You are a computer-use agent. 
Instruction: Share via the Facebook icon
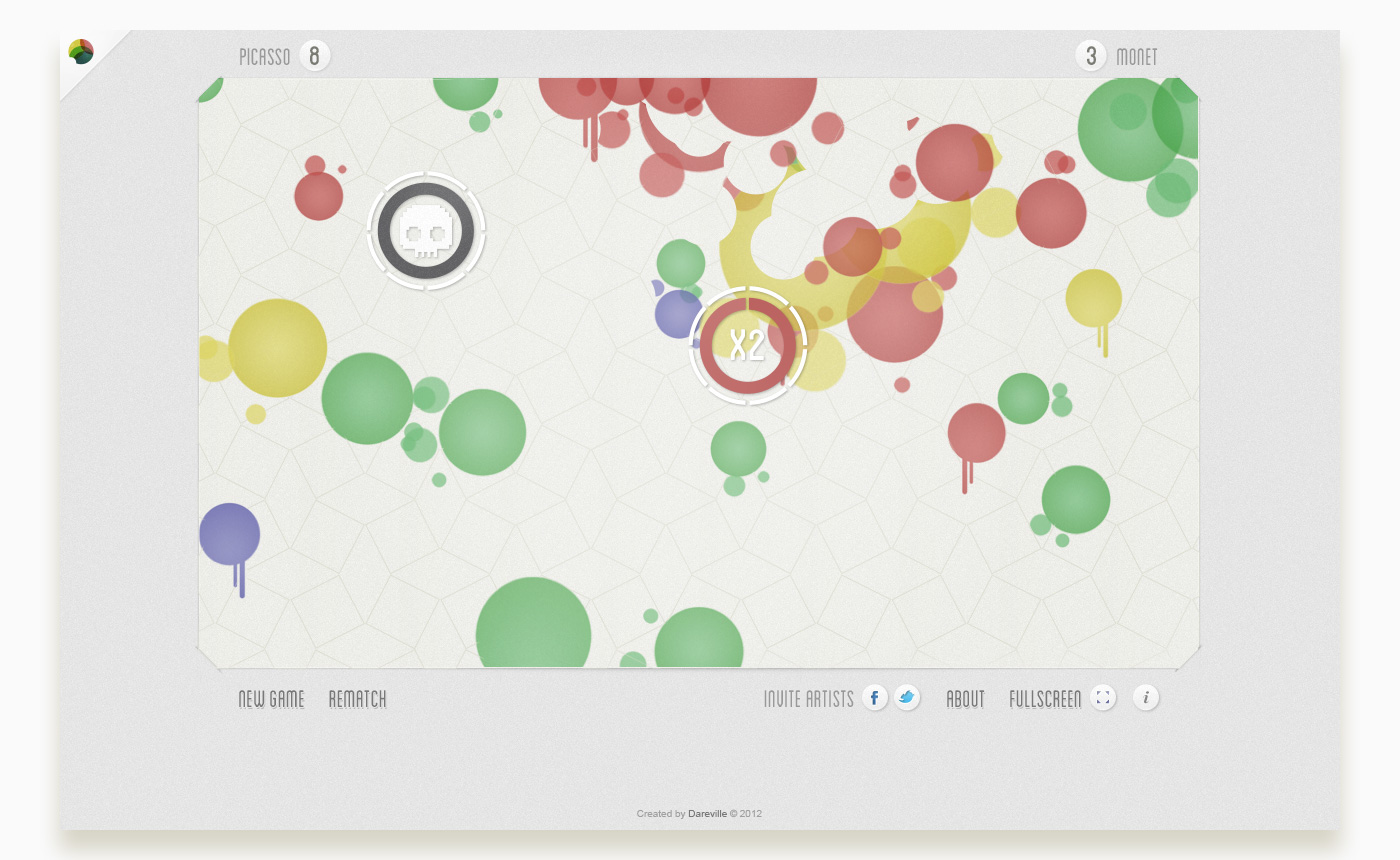[875, 698]
